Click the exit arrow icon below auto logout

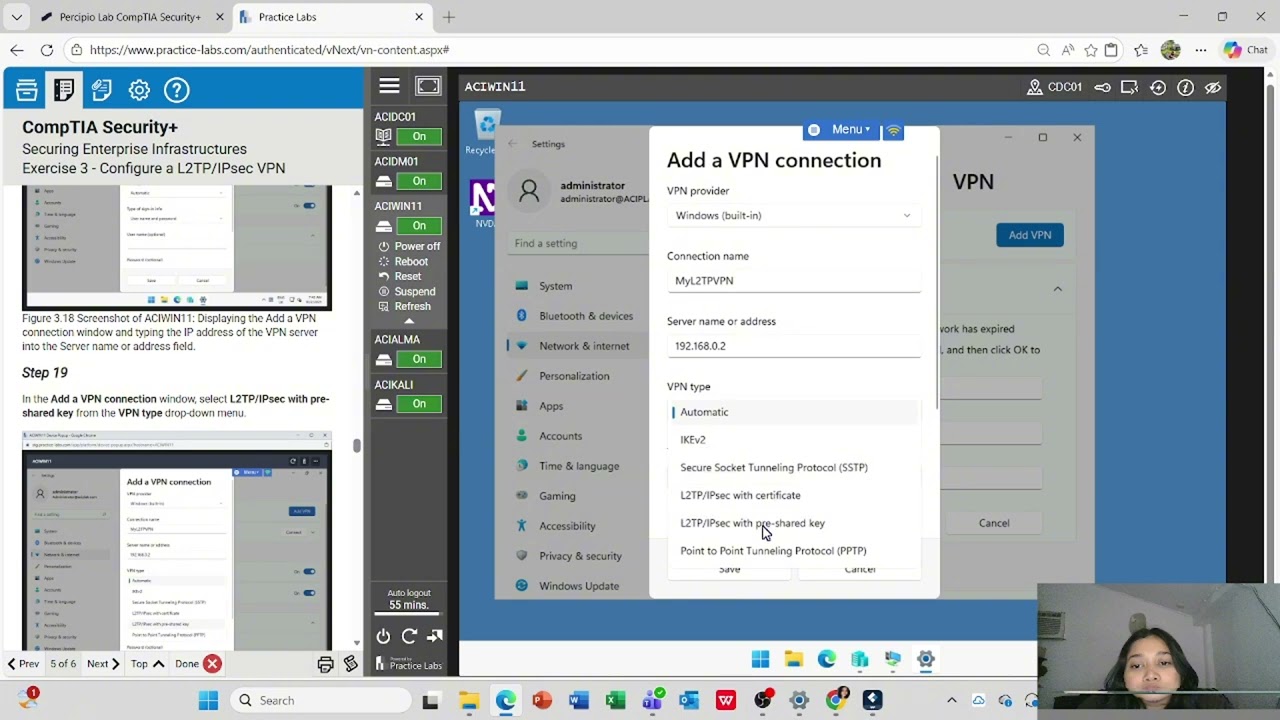point(434,636)
